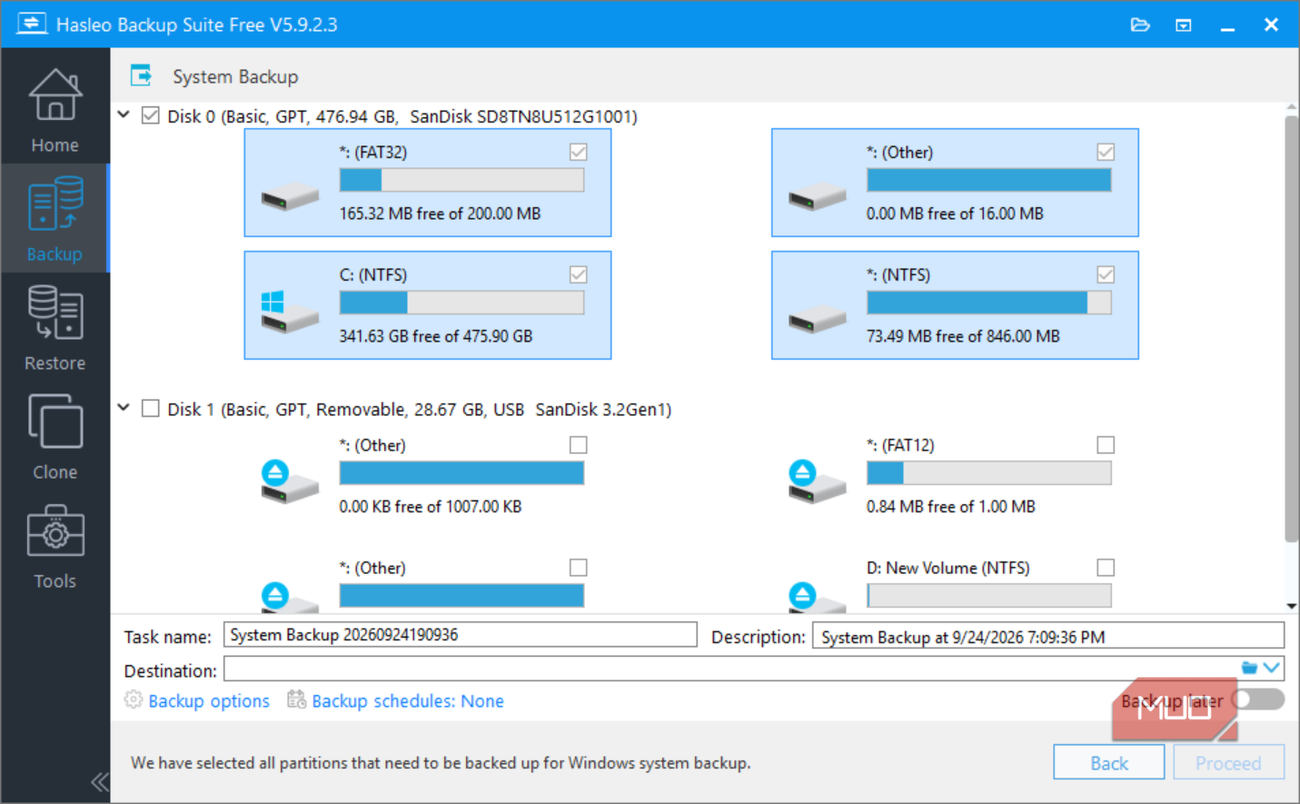Open the Clone section

[x=54, y=436]
